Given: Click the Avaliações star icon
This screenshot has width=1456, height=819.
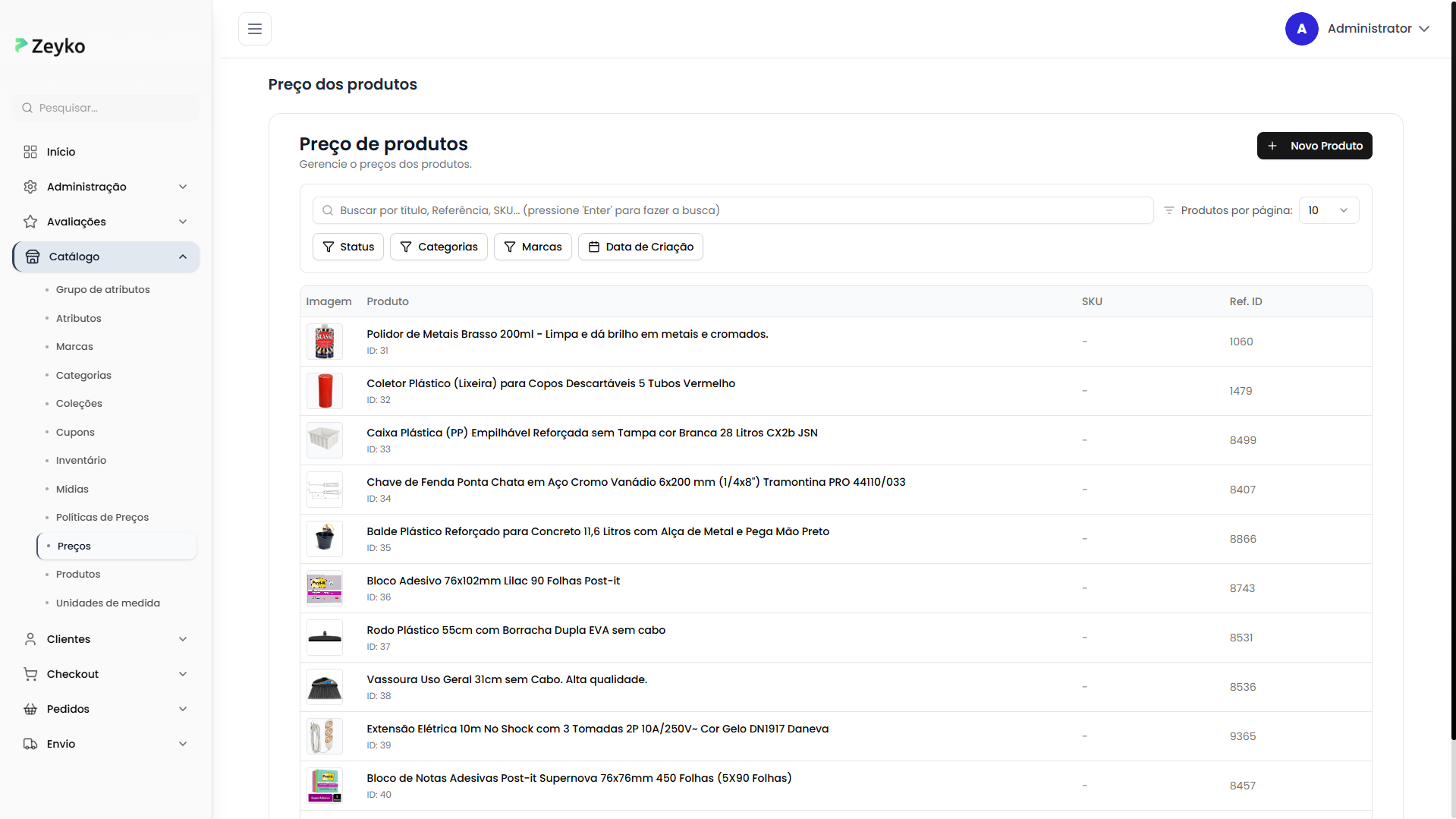Looking at the screenshot, I should 30,222.
